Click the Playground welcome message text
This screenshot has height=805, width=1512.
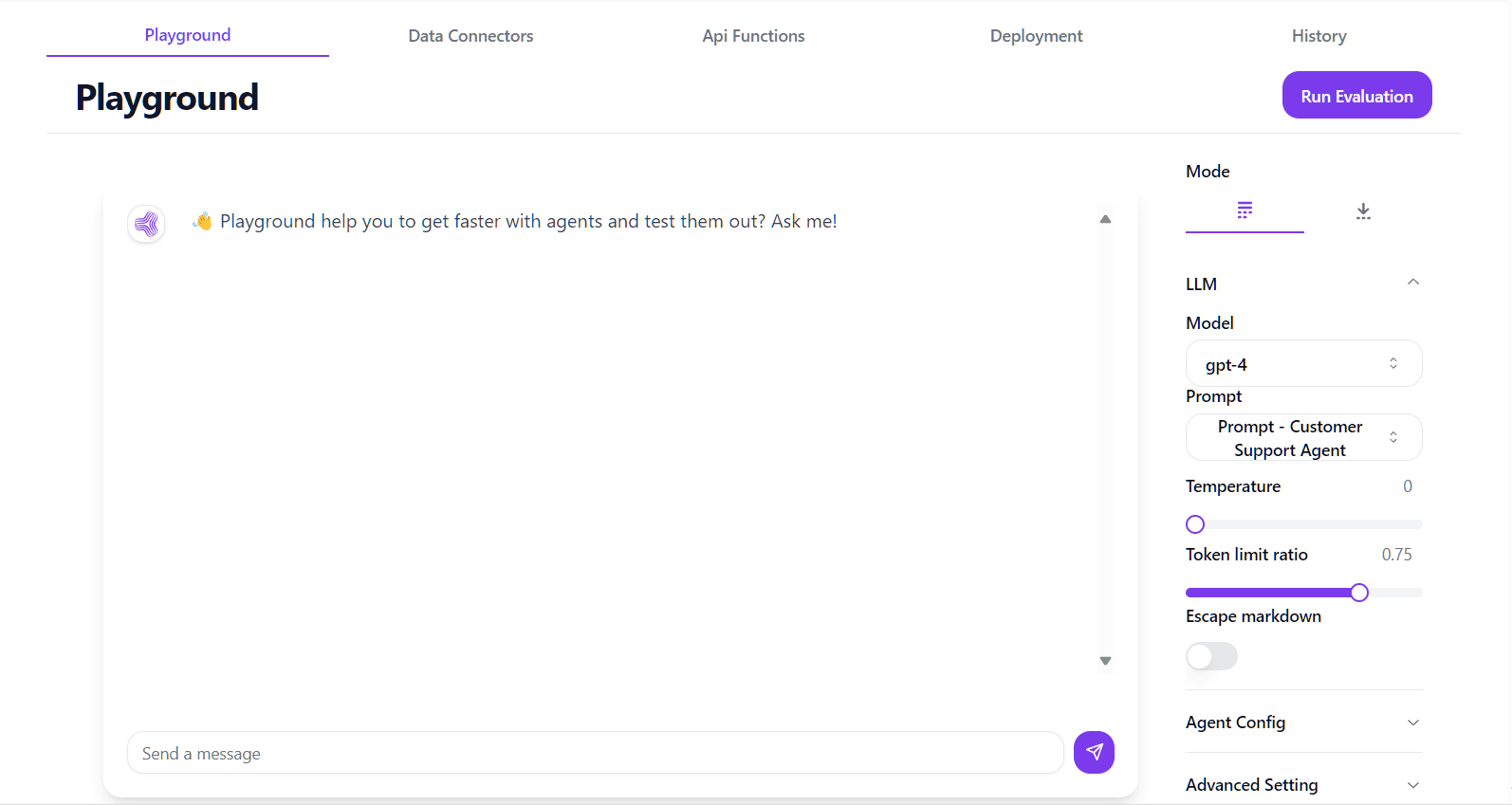[x=528, y=221]
